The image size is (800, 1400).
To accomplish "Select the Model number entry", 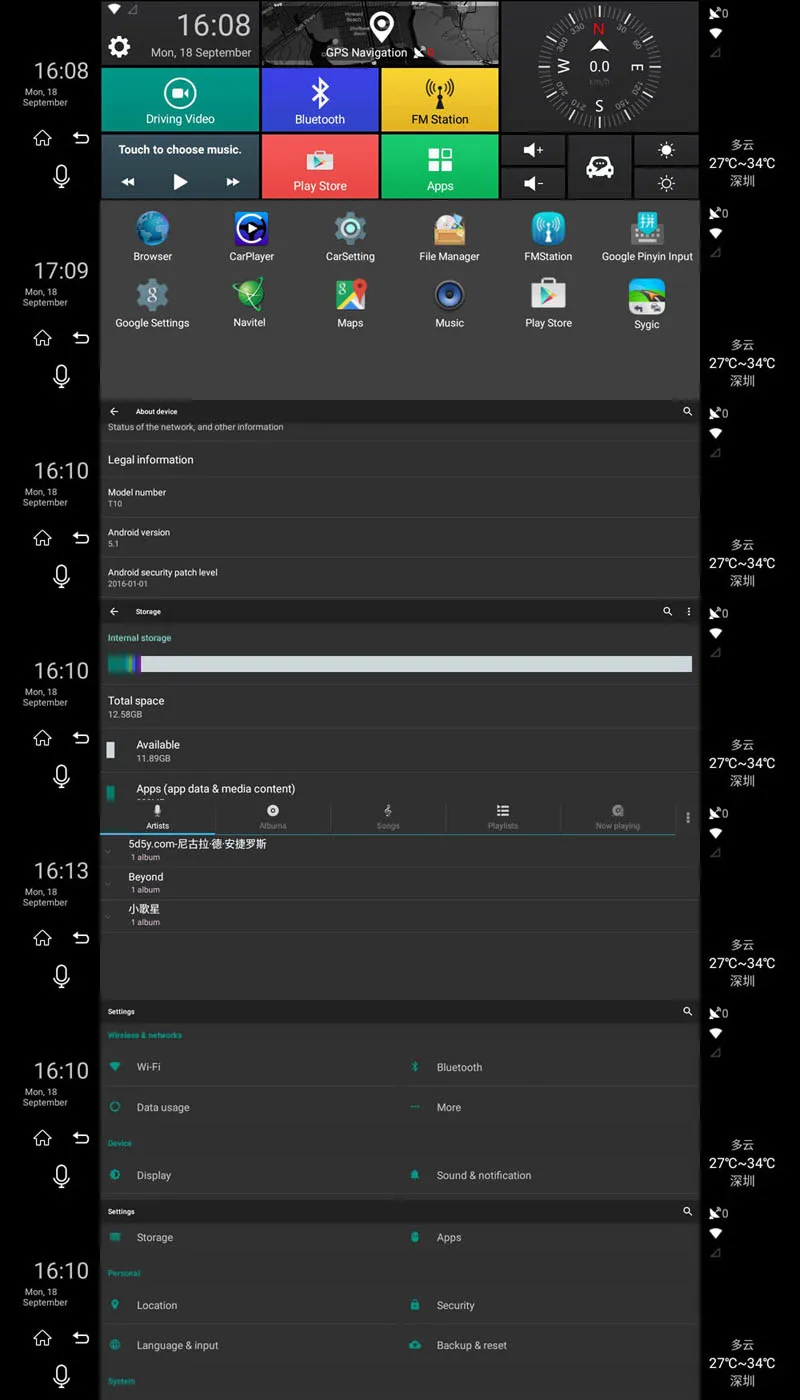I will (399, 497).
